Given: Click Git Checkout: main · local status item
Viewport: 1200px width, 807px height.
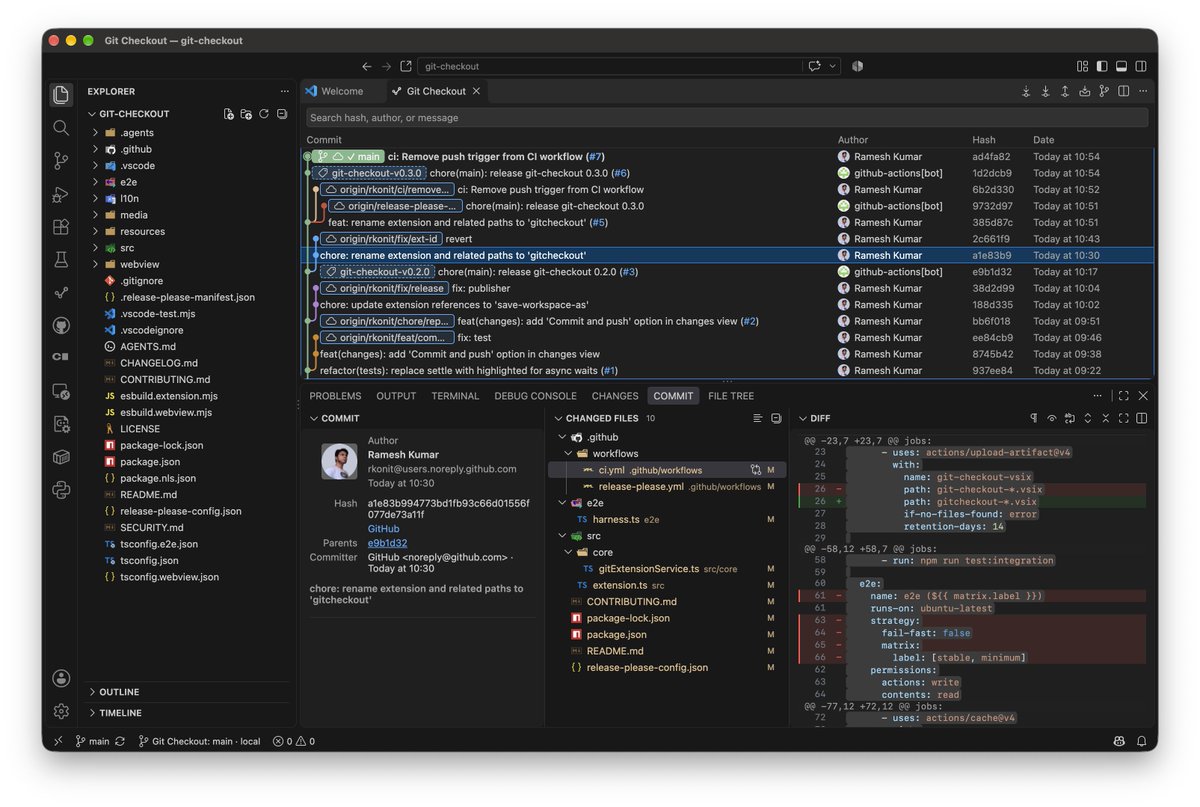Looking at the screenshot, I should (199, 741).
